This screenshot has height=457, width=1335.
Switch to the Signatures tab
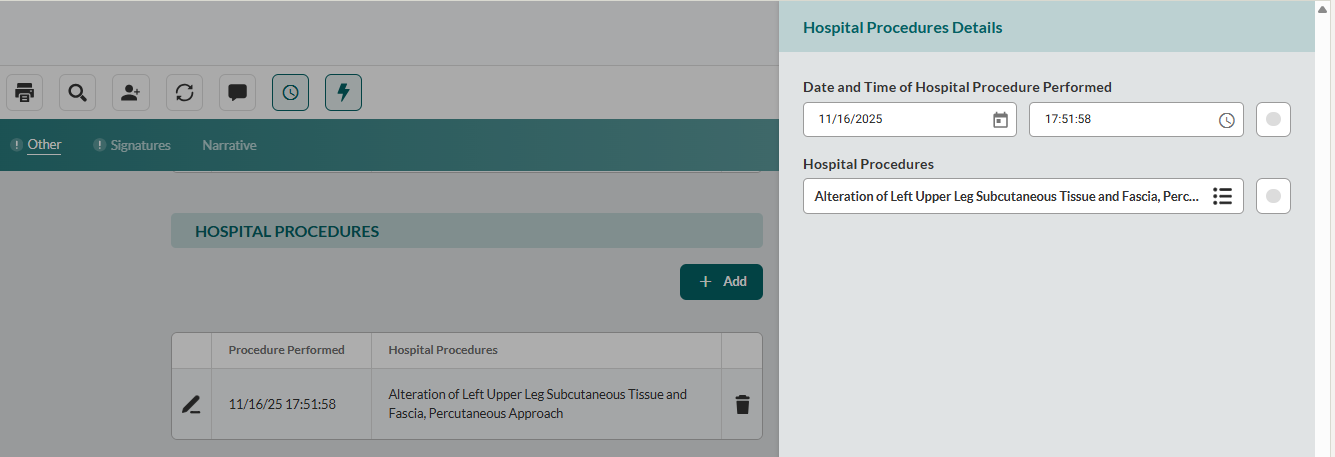140,145
